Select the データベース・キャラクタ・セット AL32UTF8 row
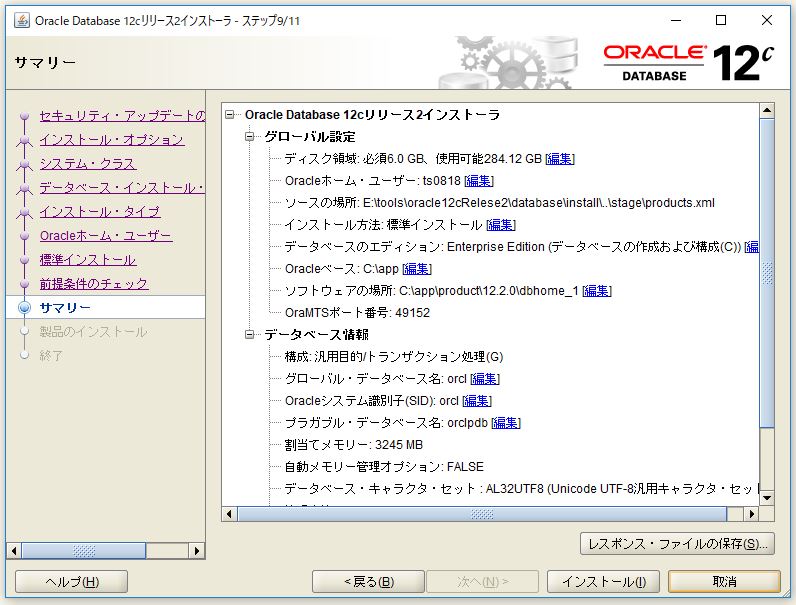This screenshot has height=605, width=796. pyautogui.click(x=521, y=489)
